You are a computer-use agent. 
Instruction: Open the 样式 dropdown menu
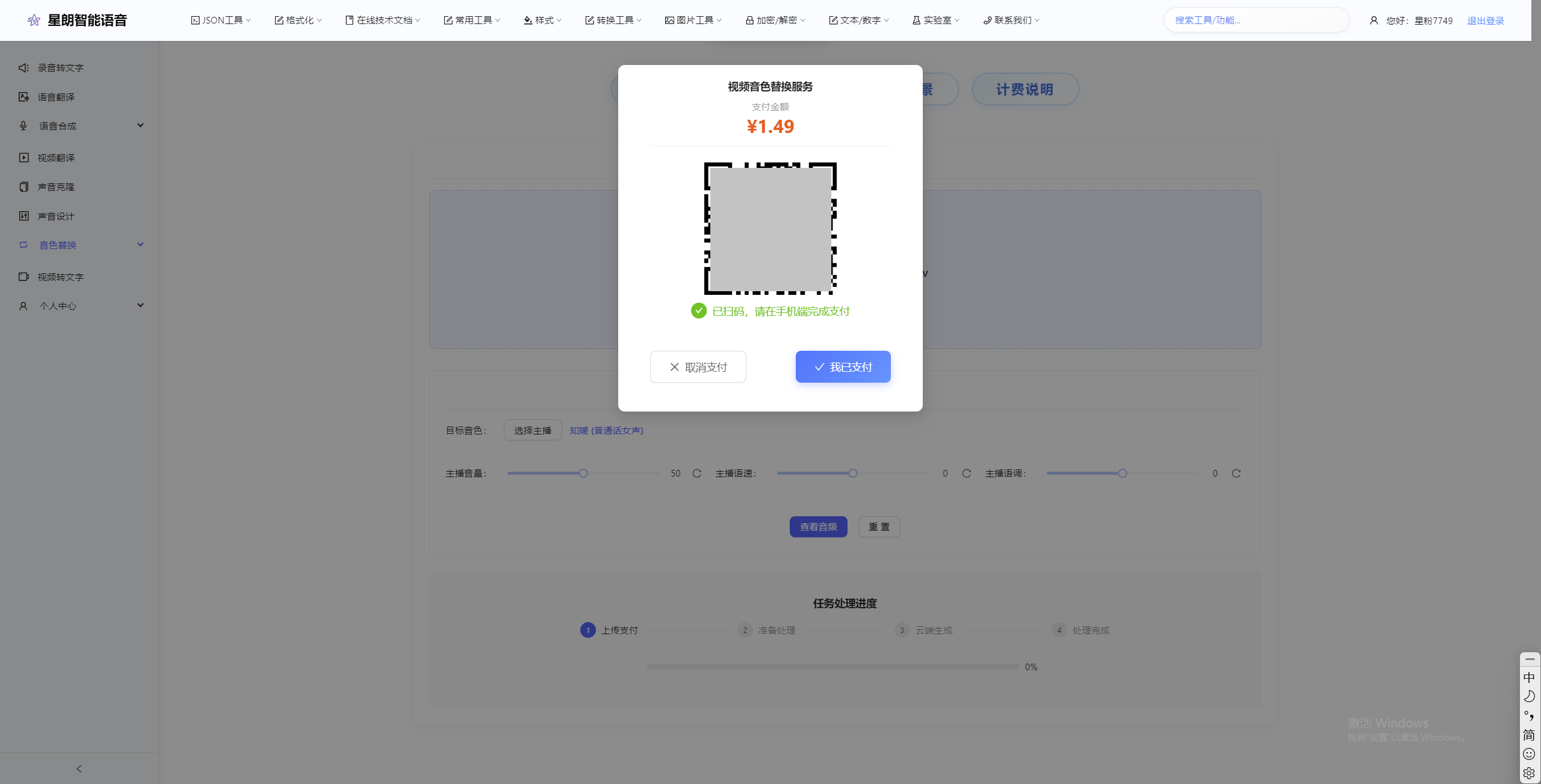[x=542, y=20]
